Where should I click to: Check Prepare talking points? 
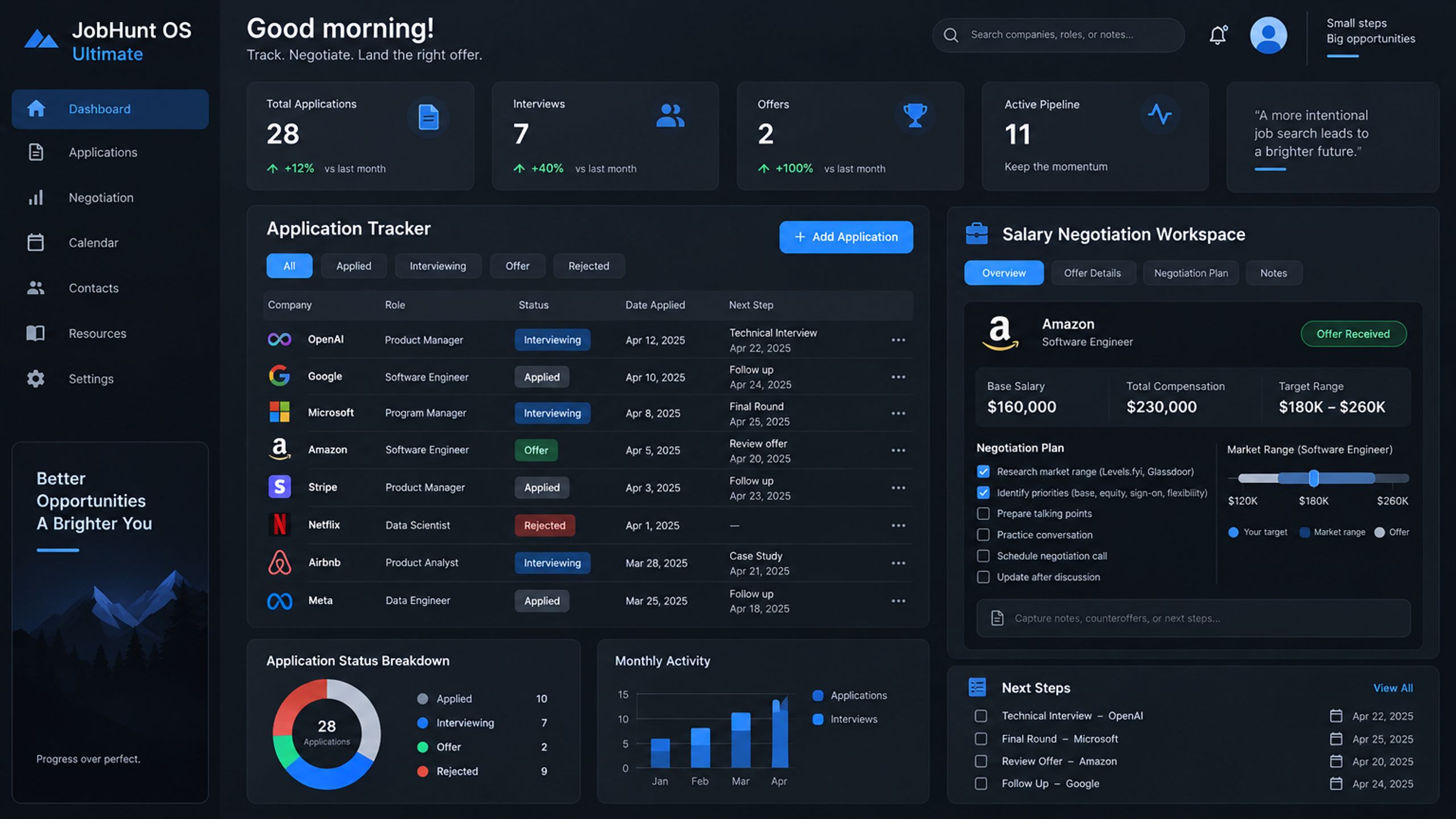click(x=983, y=514)
